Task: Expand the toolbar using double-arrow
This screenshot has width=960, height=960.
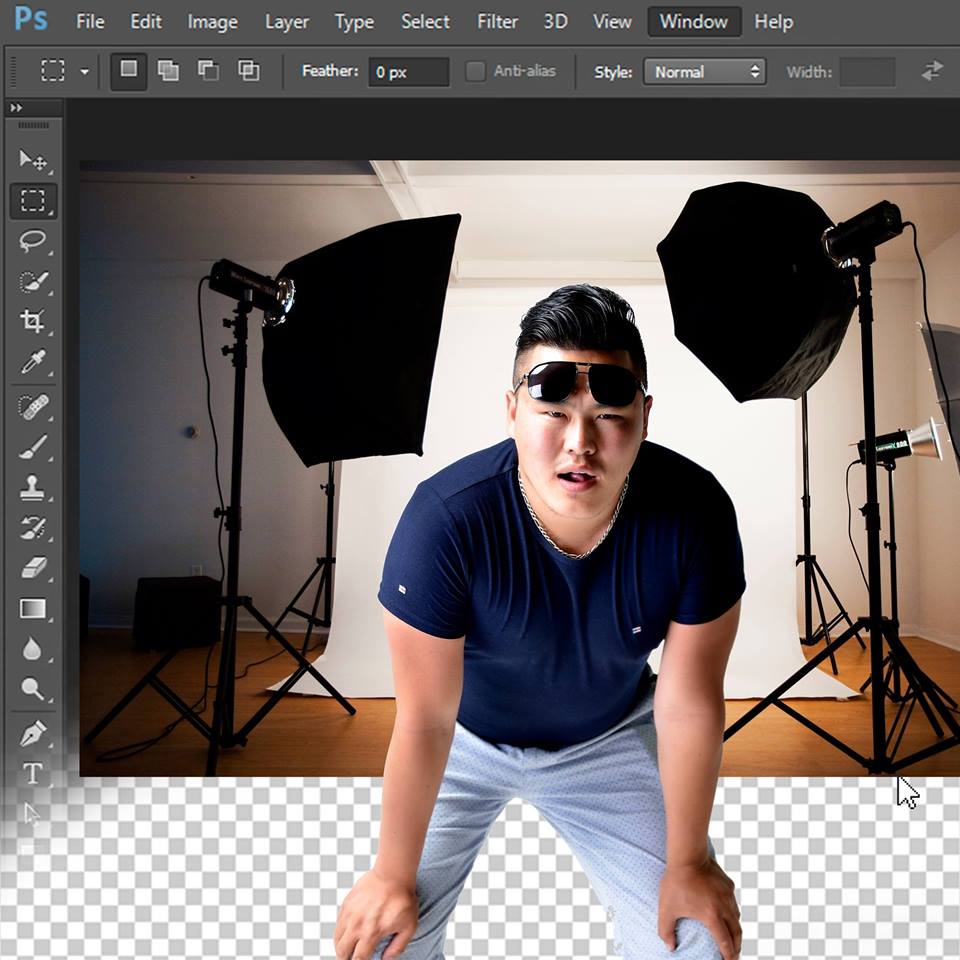Action: 16,108
